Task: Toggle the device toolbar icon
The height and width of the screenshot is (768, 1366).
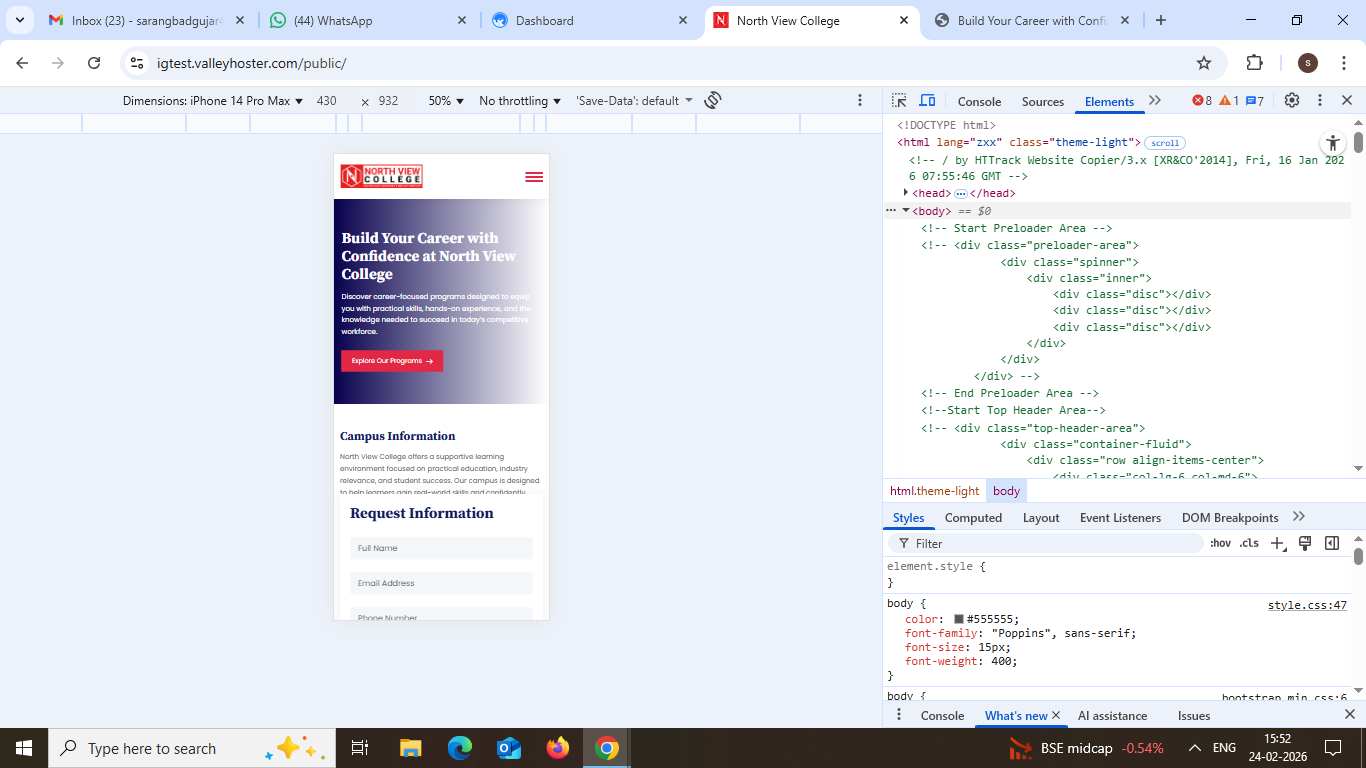Action: point(927,101)
